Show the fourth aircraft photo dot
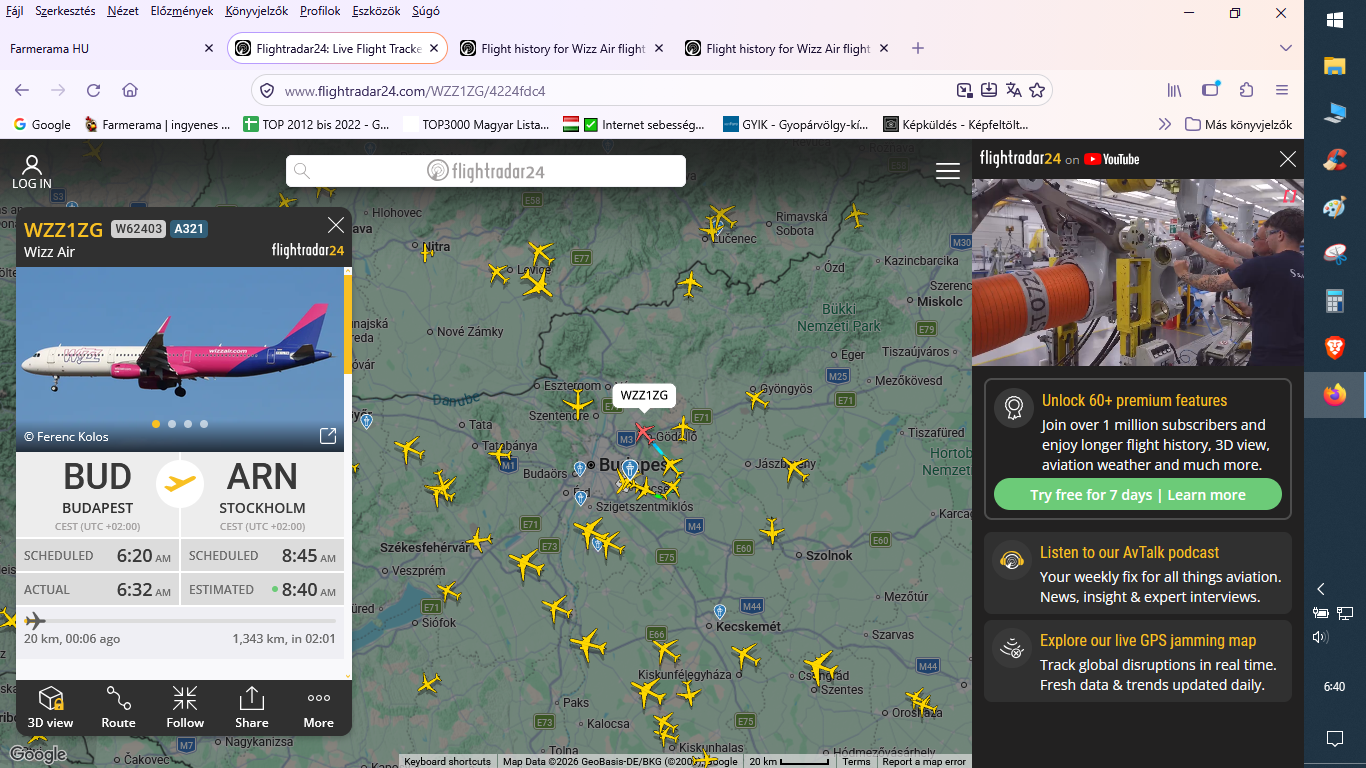Image resolution: width=1366 pixels, height=768 pixels. click(204, 424)
